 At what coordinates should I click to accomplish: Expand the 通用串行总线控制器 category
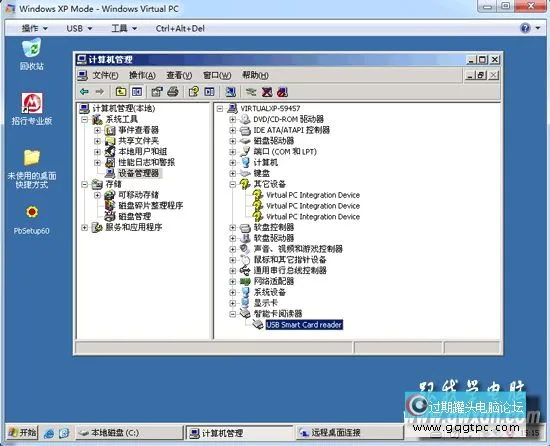pyautogui.click(x=233, y=271)
